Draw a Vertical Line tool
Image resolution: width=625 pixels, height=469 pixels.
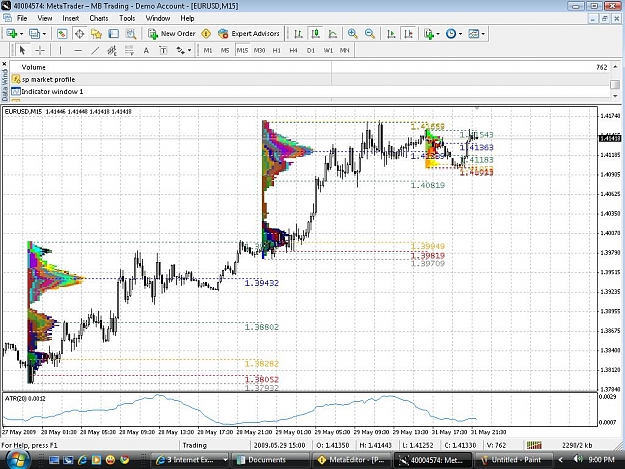(x=60, y=50)
